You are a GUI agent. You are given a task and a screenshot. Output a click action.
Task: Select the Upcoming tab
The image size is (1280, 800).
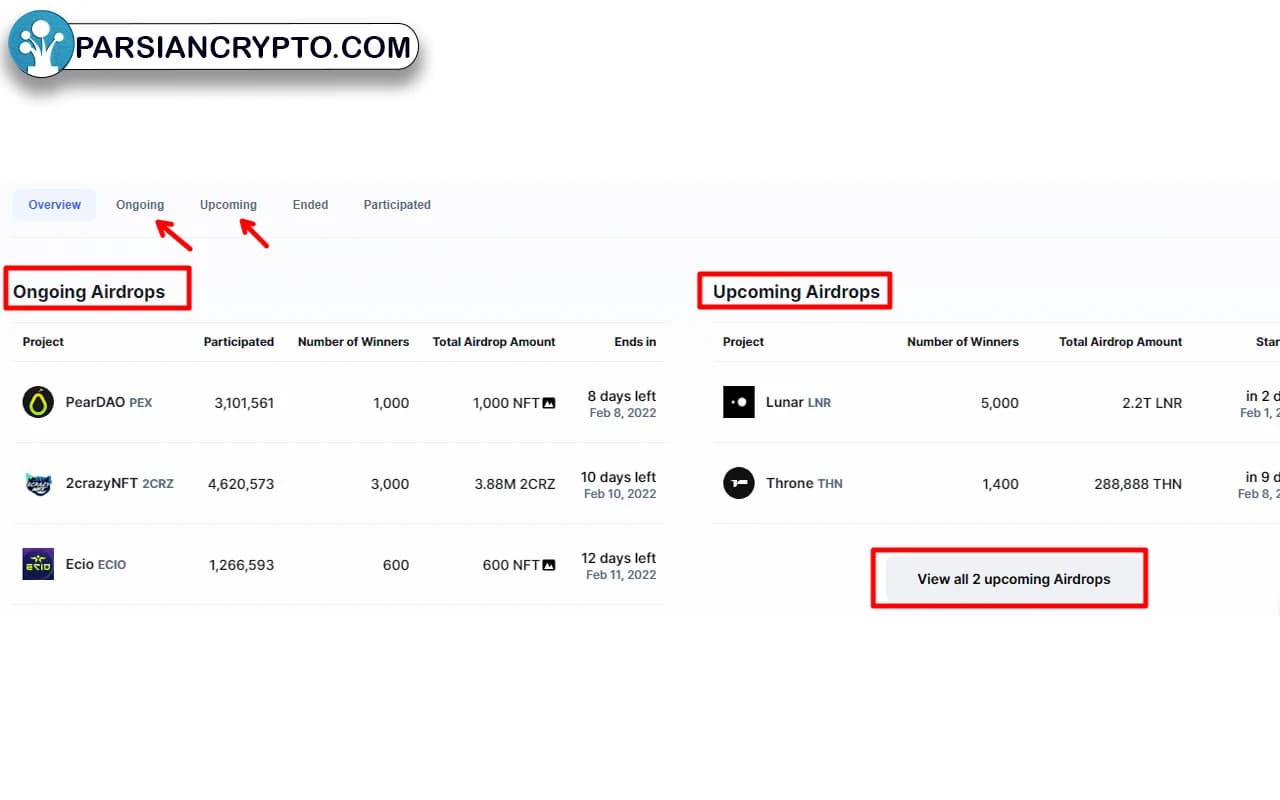[228, 205]
